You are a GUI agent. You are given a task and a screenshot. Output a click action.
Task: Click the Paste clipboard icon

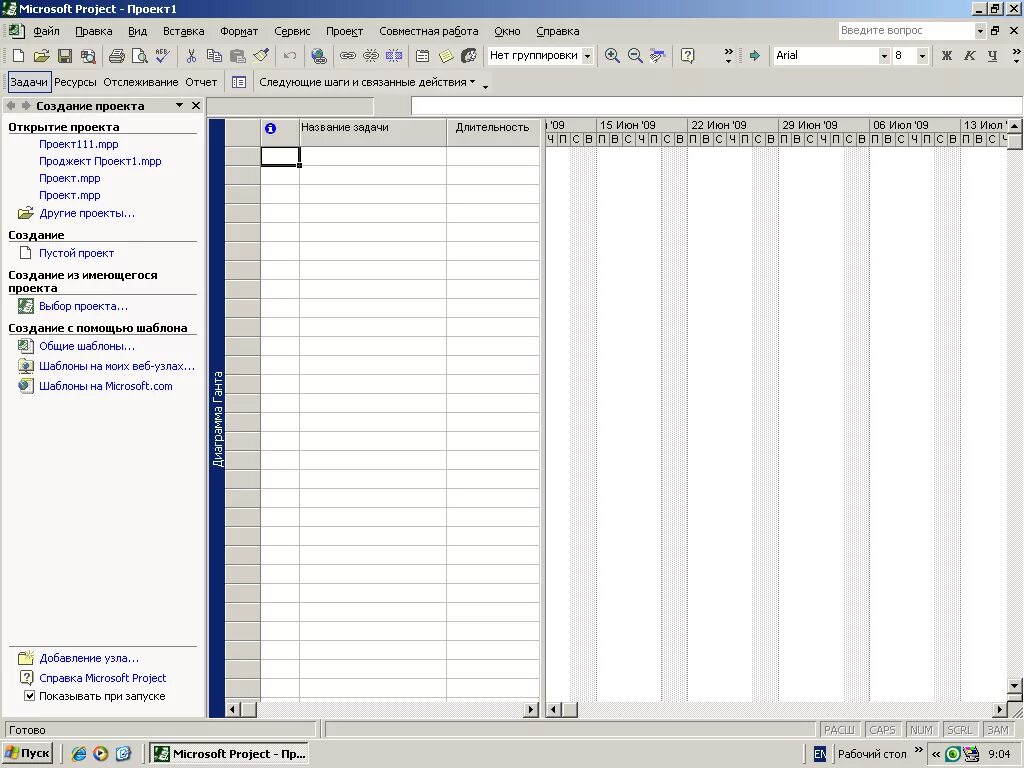(238, 56)
